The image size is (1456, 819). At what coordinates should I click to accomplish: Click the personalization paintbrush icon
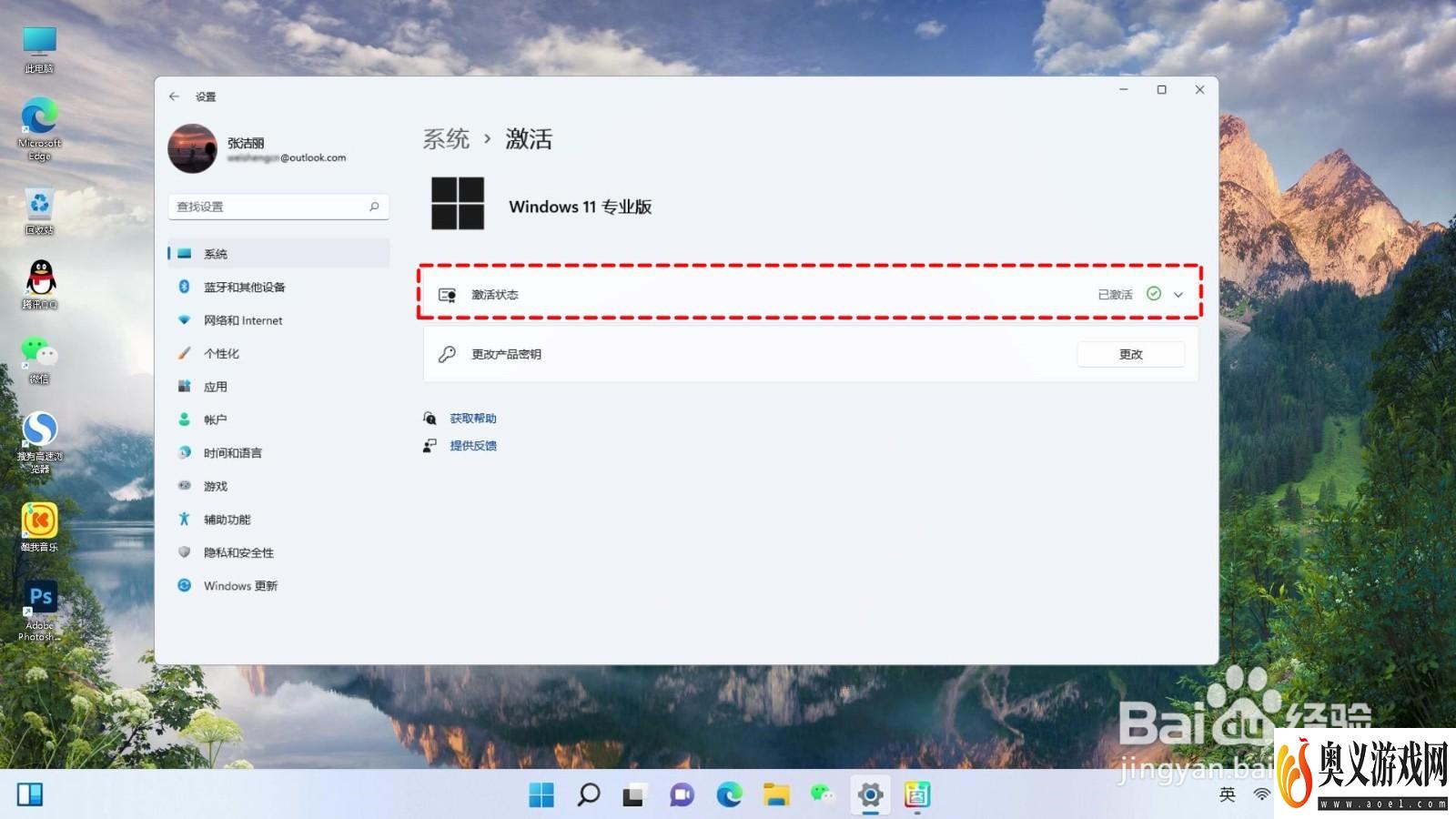tap(184, 353)
